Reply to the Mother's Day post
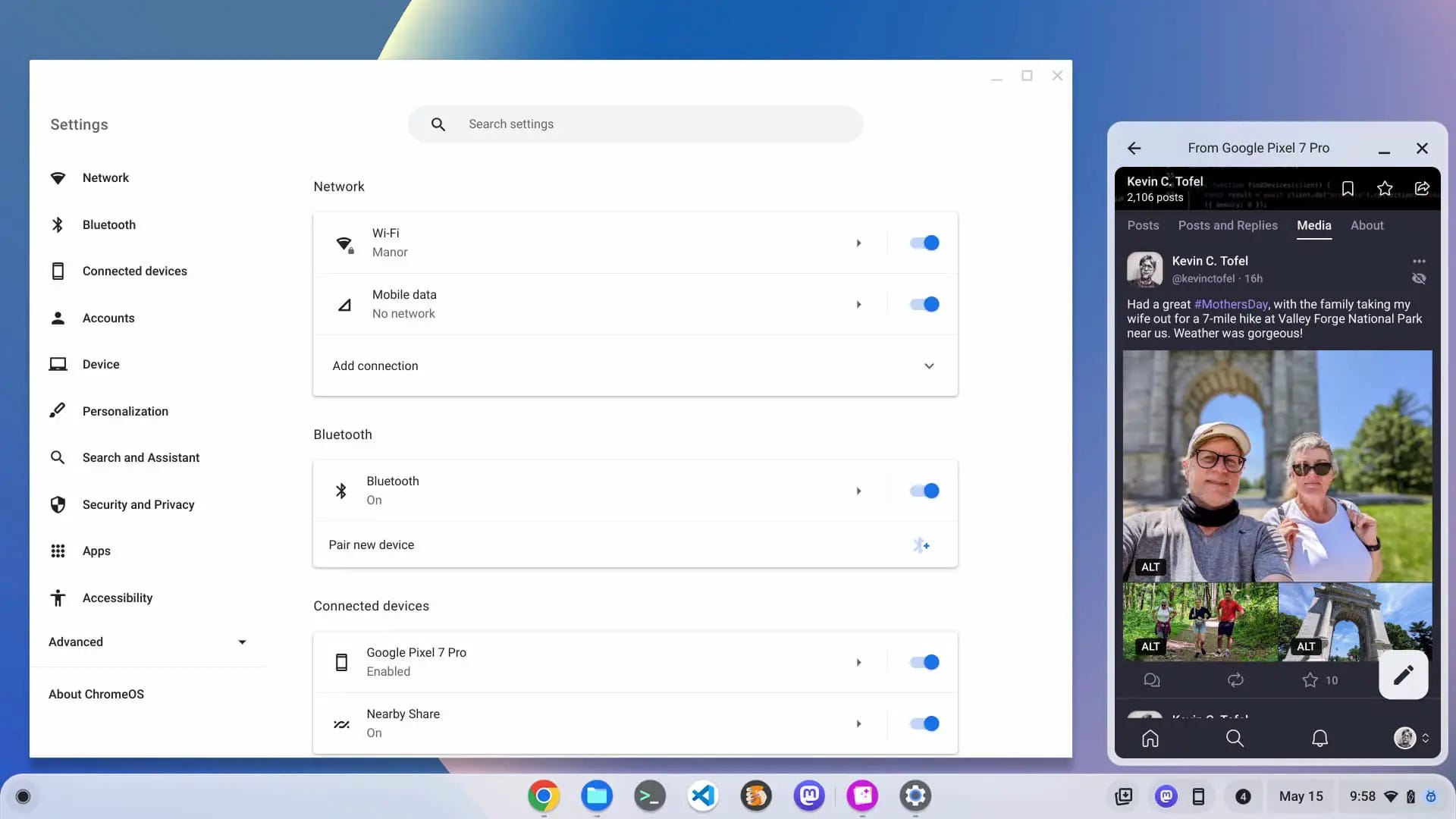 [x=1152, y=680]
